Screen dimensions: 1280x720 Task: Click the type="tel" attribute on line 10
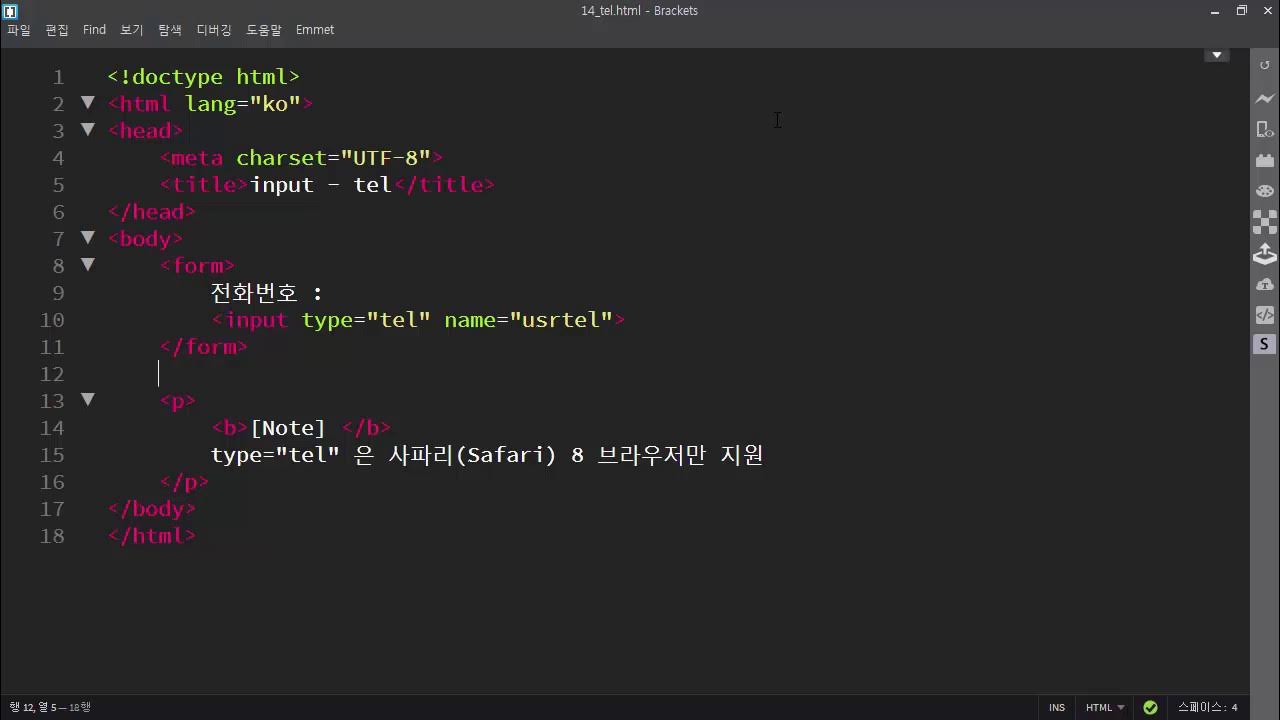tap(366, 320)
